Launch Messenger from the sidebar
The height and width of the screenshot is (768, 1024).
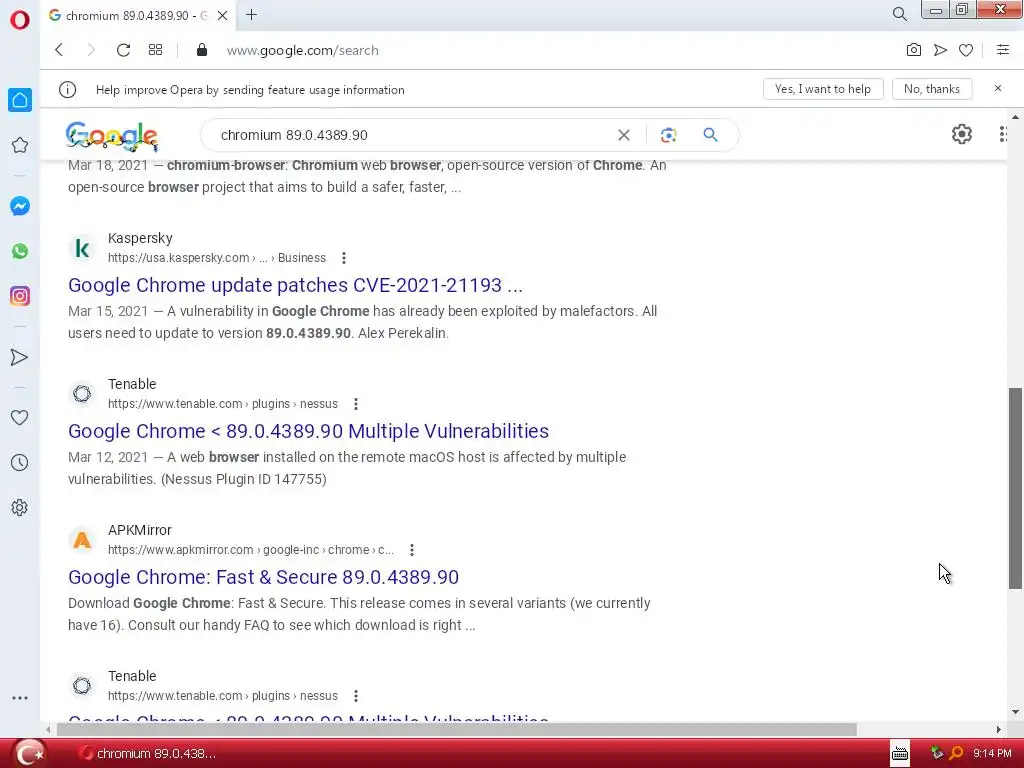(x=20, y=206)
